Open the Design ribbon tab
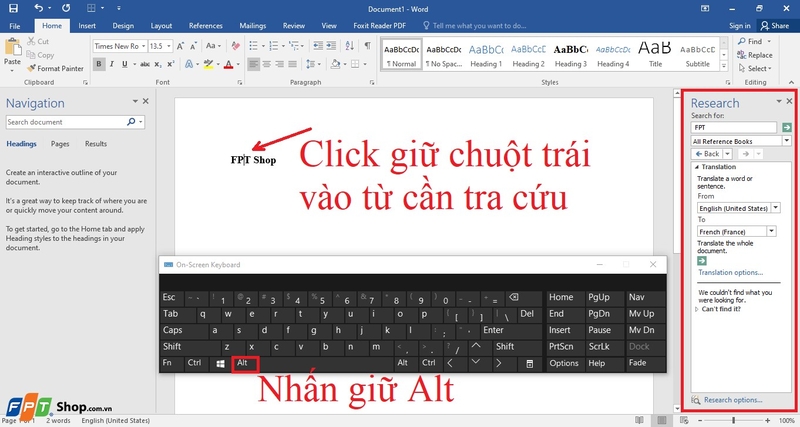 tap(123, 26)
